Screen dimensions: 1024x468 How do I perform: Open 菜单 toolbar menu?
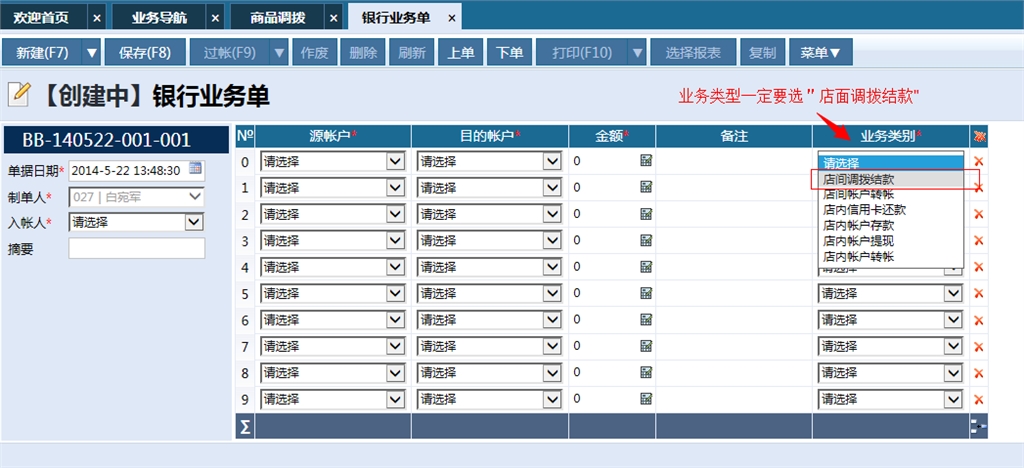tap(821, 53)
